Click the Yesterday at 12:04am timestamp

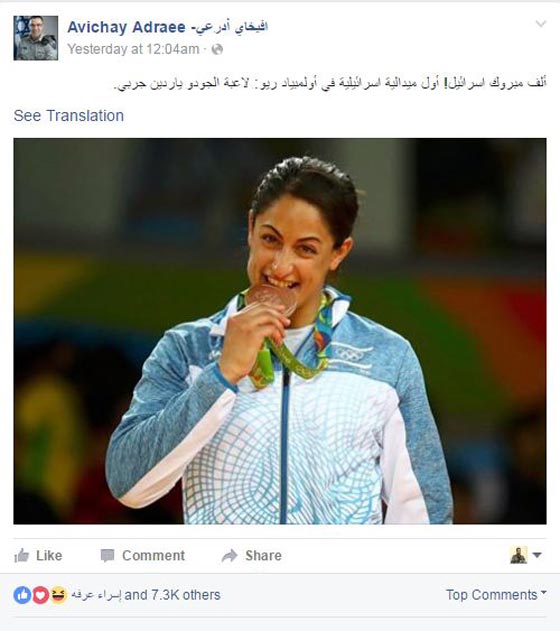click(x=133, y=49)
